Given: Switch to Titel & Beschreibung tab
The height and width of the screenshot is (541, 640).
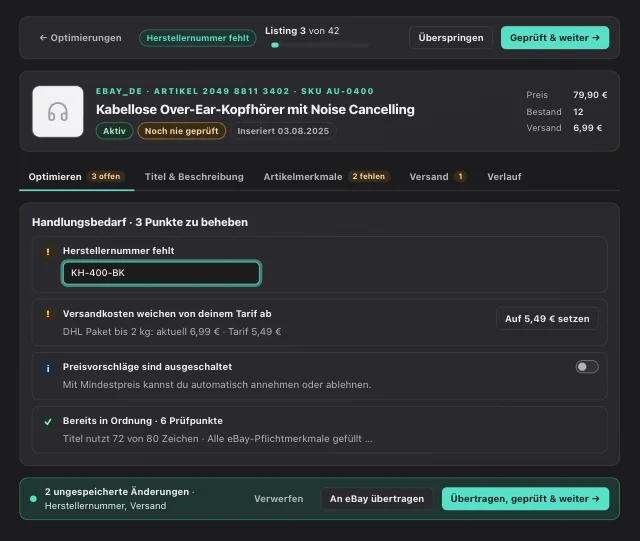Looking at the screenshot, I should 194,177.
